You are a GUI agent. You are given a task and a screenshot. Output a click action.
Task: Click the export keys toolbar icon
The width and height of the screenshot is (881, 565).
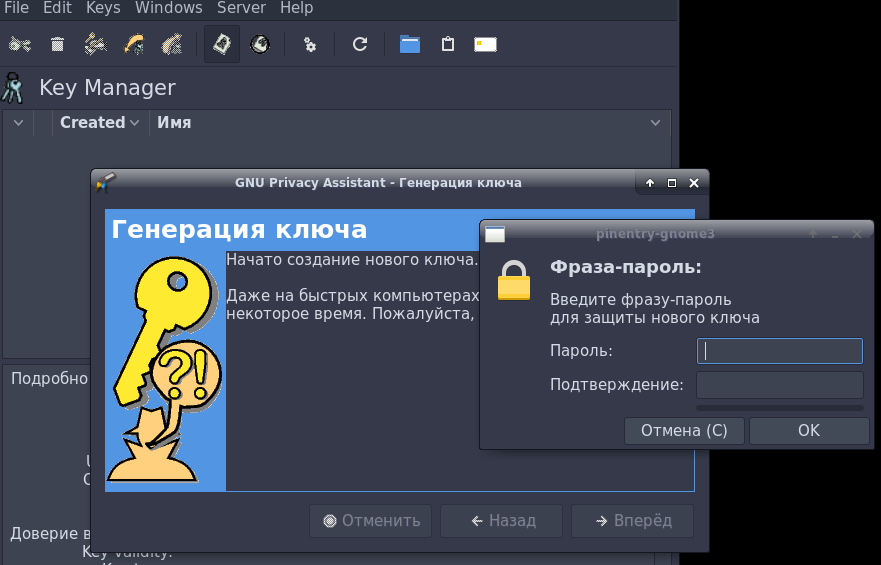tap(172, 44)
